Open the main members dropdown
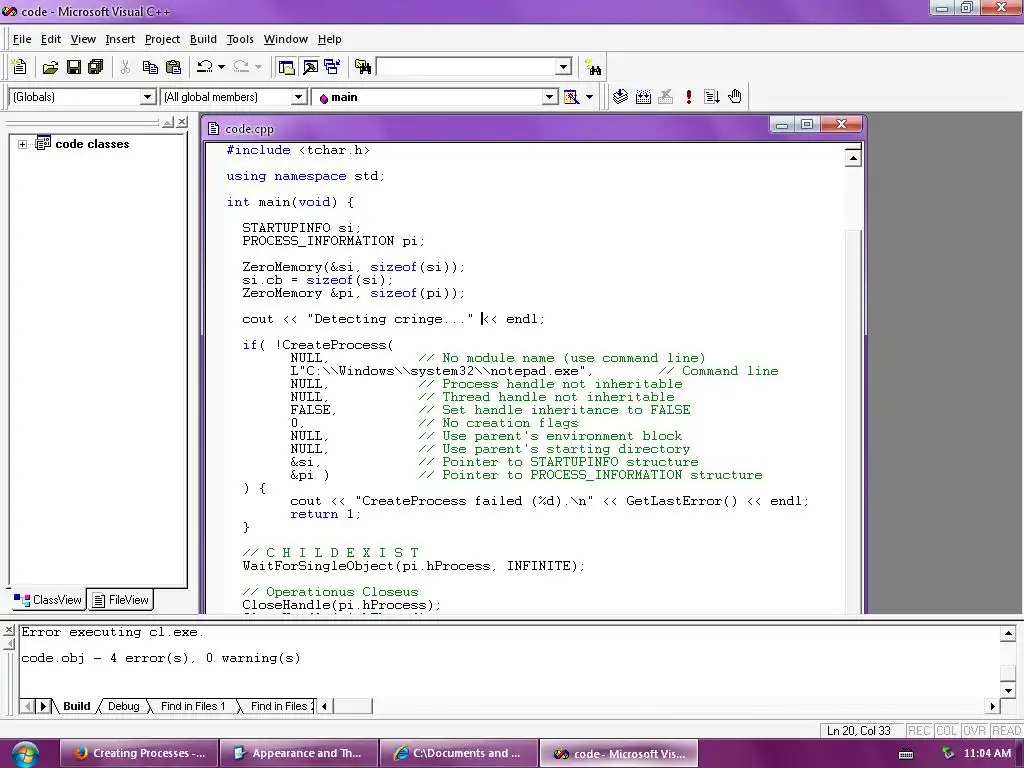The image size is (1024, 768). (x=550, y=97)
